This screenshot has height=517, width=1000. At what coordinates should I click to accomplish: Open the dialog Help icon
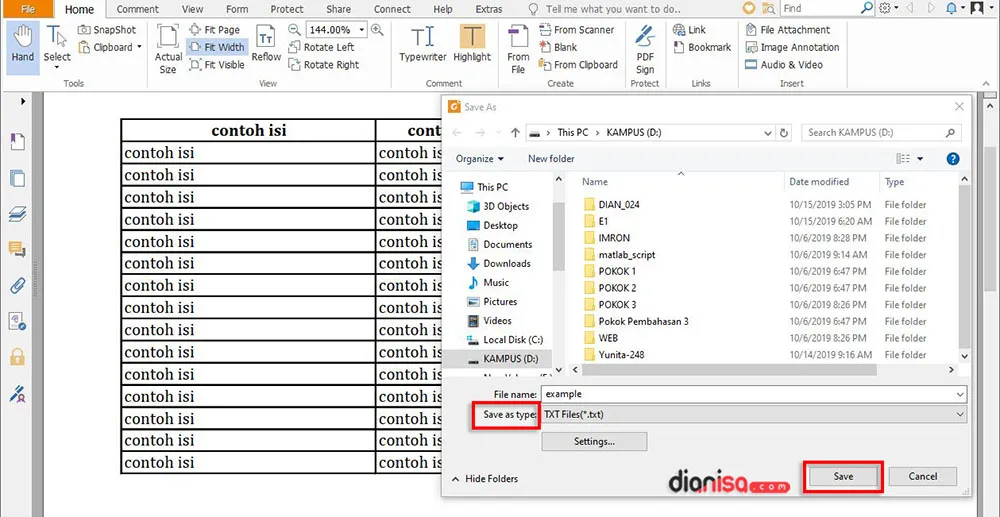(x=953, y=159)
